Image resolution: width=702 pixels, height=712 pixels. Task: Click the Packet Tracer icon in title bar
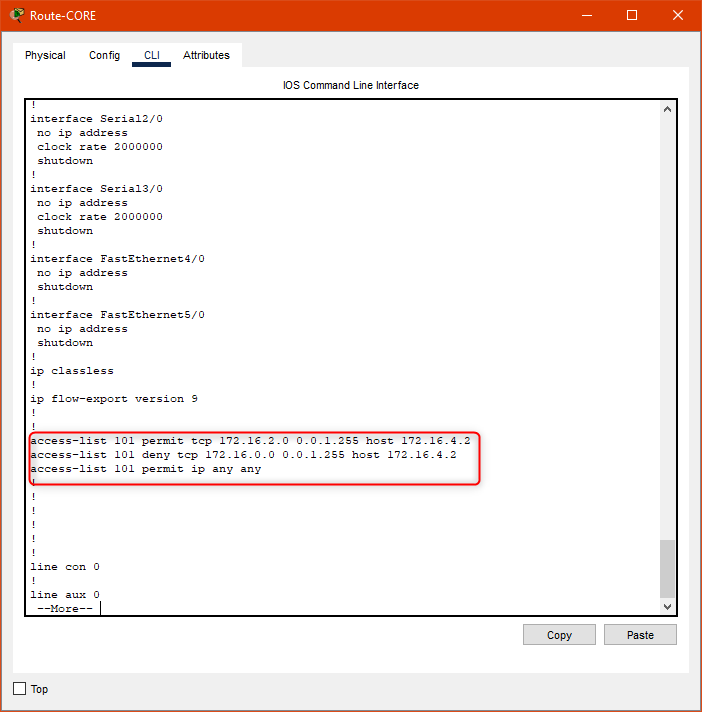click(x=17, y=15)
